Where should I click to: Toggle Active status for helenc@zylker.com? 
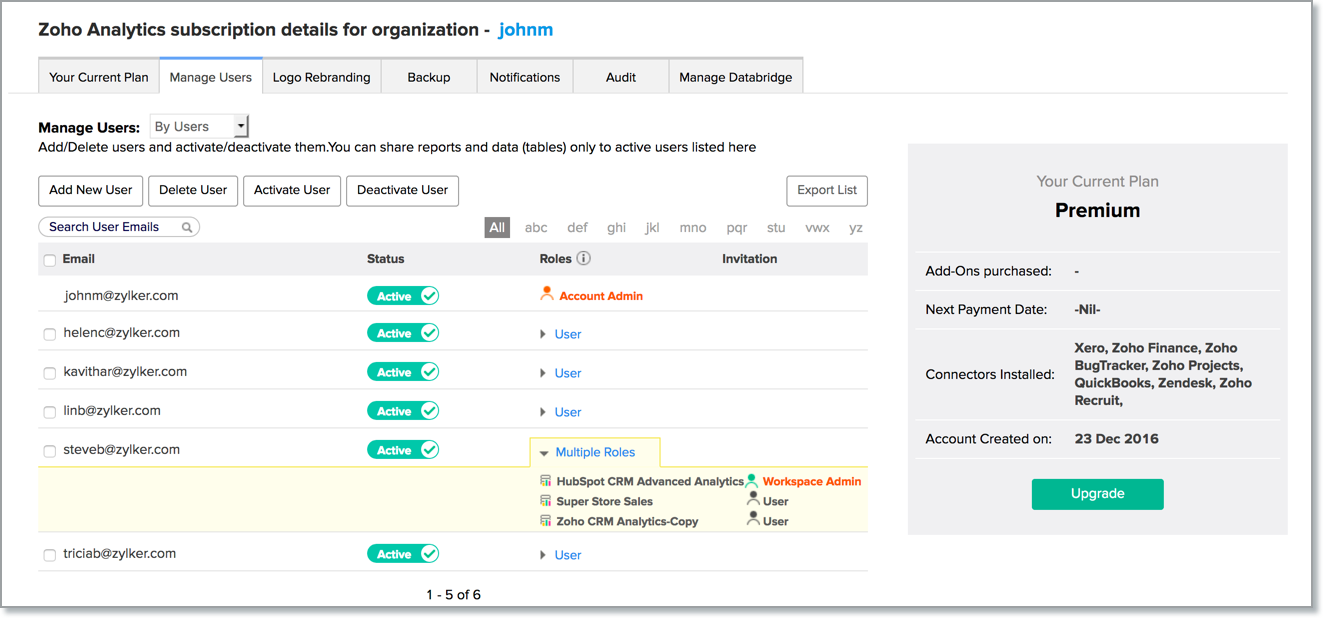pos(403,333)
